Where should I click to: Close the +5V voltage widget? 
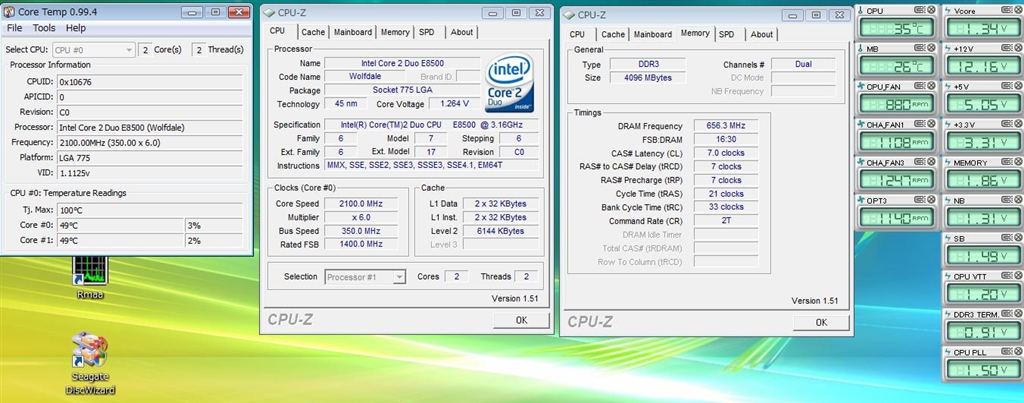pyautogui.click(x=1017, y=86)
